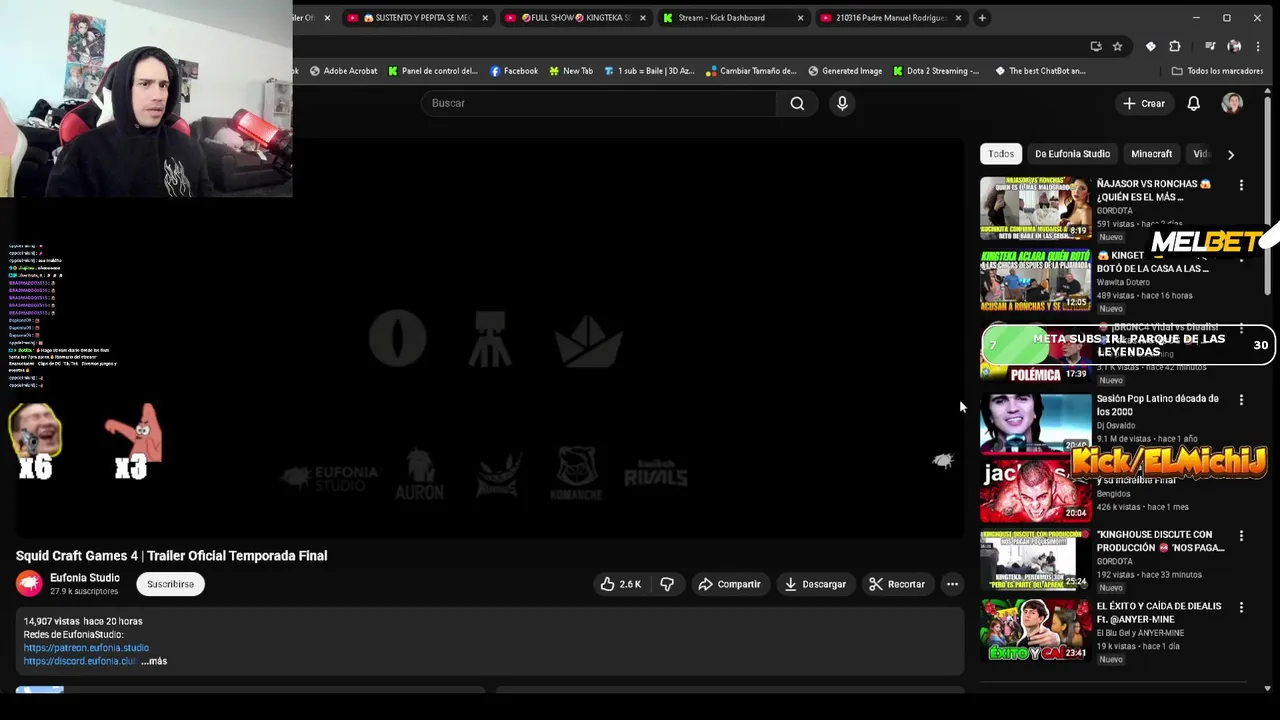Open the patreon.eufonia.studio link
1280x720 pixels.
click(x=86, y=648)
